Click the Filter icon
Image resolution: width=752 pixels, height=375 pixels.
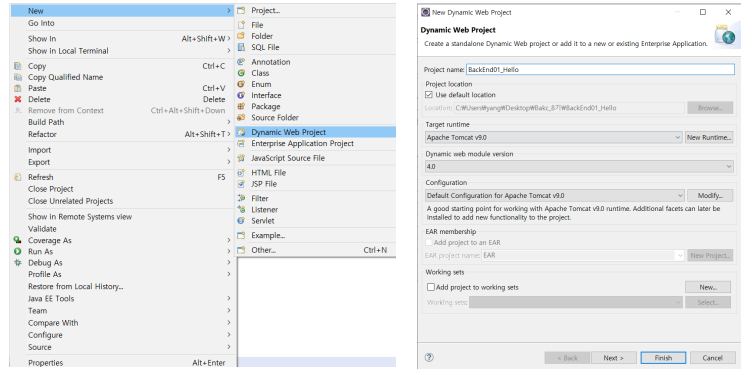point(242,198)
